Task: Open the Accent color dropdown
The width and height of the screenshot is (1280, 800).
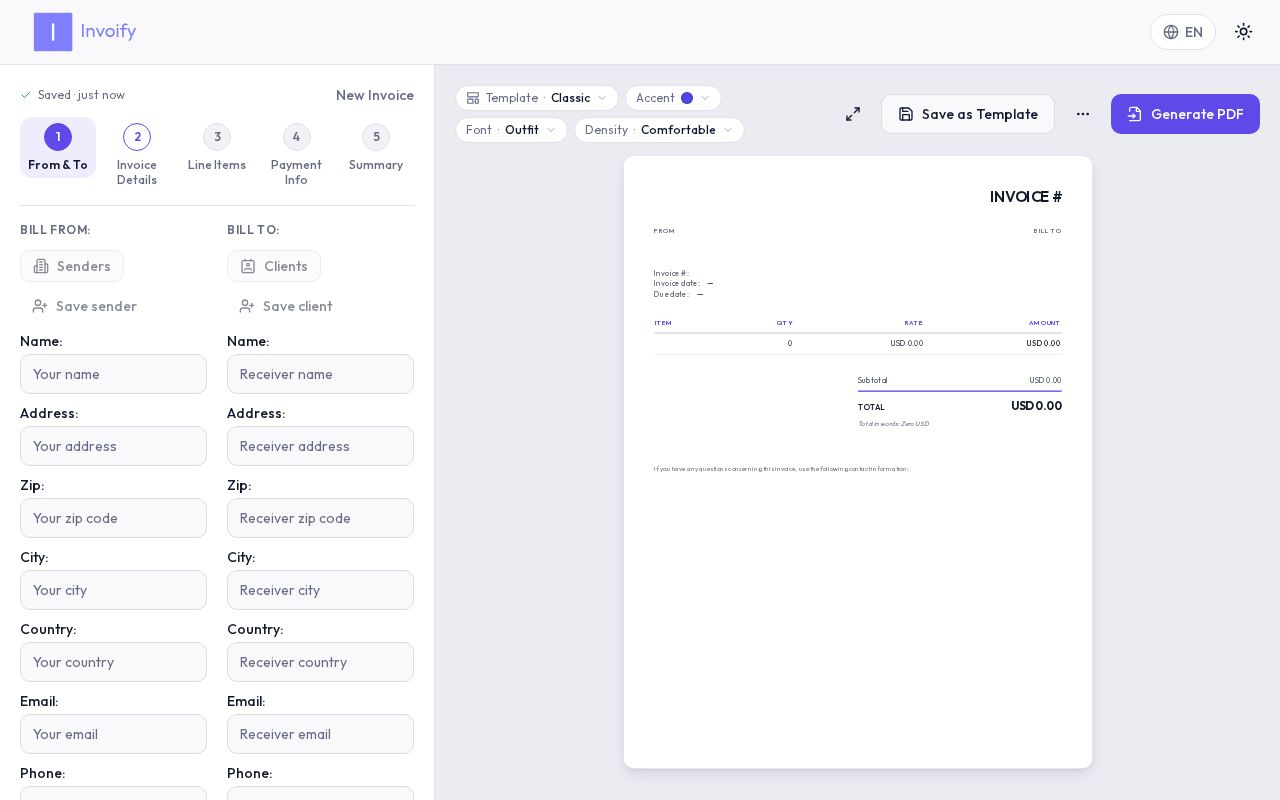Action: pyautogui.click(x=673, y=98)
